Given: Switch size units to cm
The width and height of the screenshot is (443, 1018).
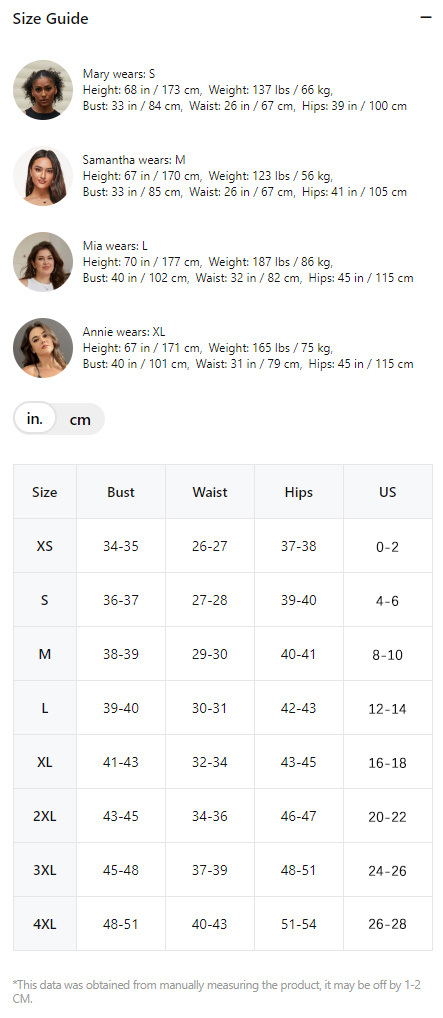Looking at the screenshot, I should [x=80, y=419].
